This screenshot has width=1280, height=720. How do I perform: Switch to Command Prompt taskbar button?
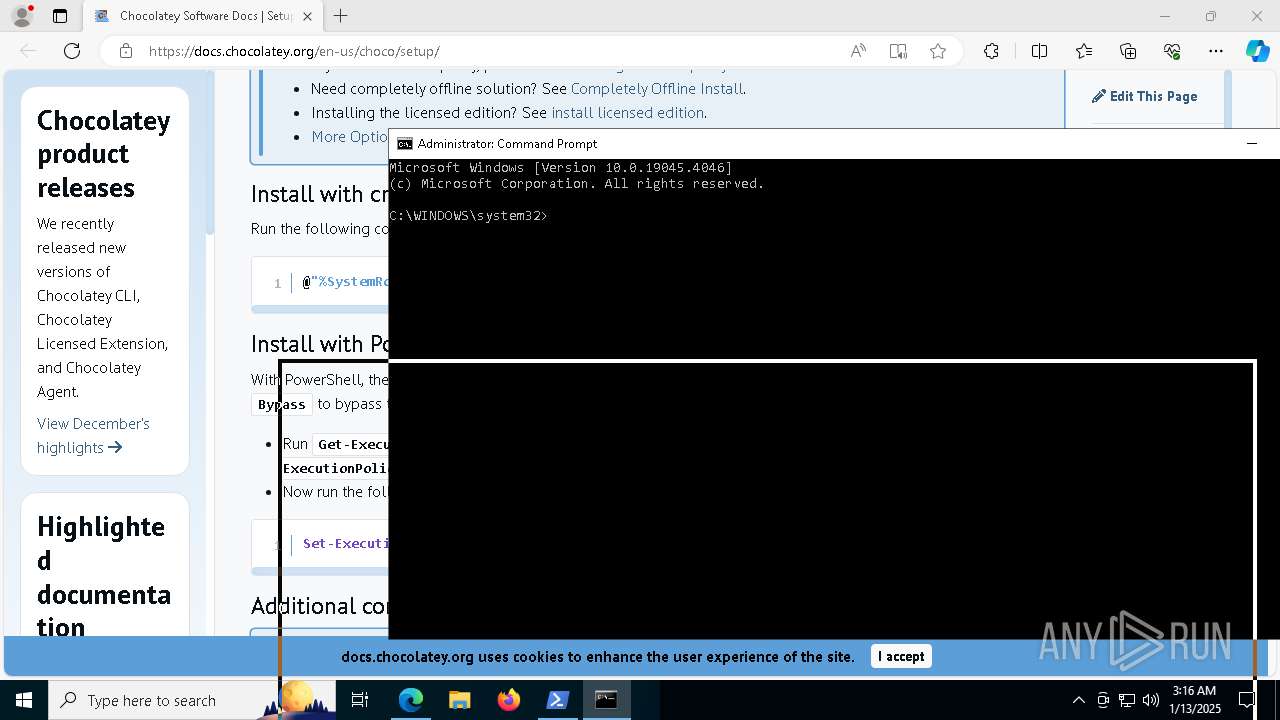pos(606,700)
